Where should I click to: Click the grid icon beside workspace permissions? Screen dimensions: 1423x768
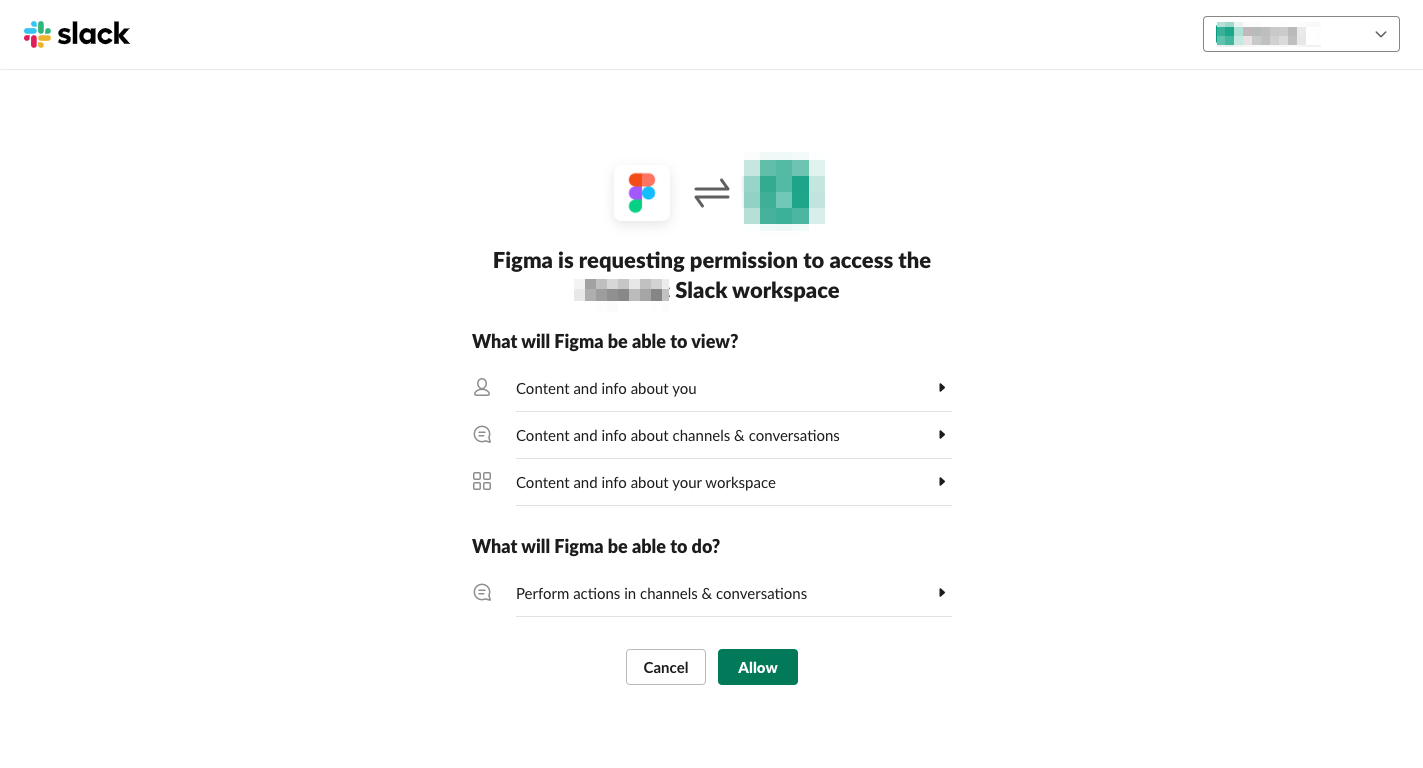coord(482,481)
